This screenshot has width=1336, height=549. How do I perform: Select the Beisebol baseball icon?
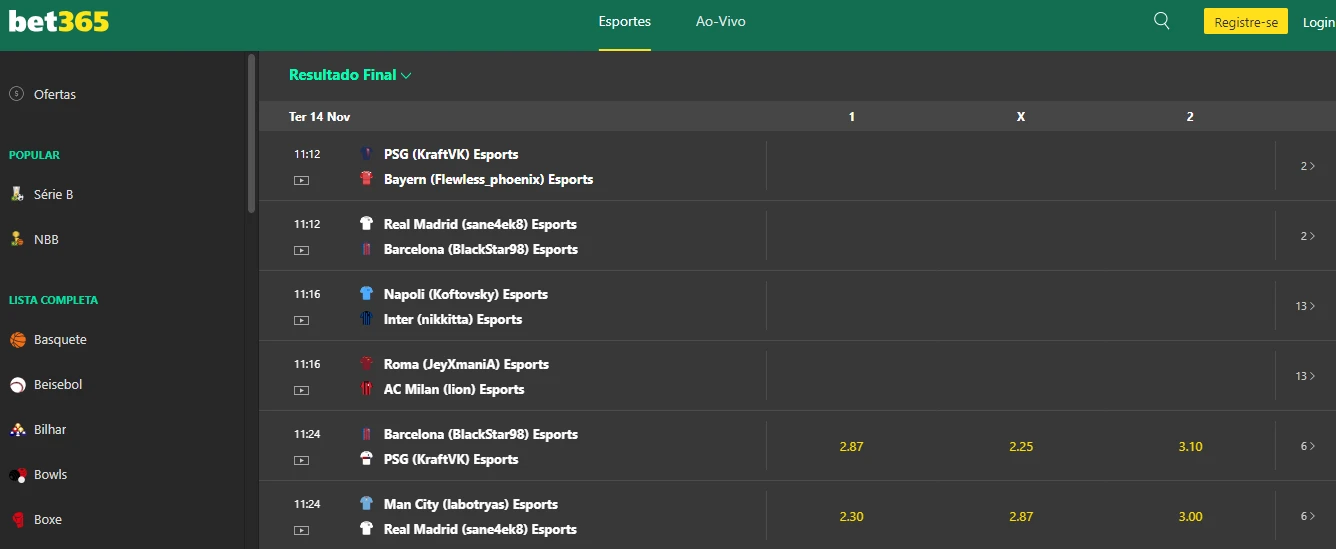(x=18, y=385)
